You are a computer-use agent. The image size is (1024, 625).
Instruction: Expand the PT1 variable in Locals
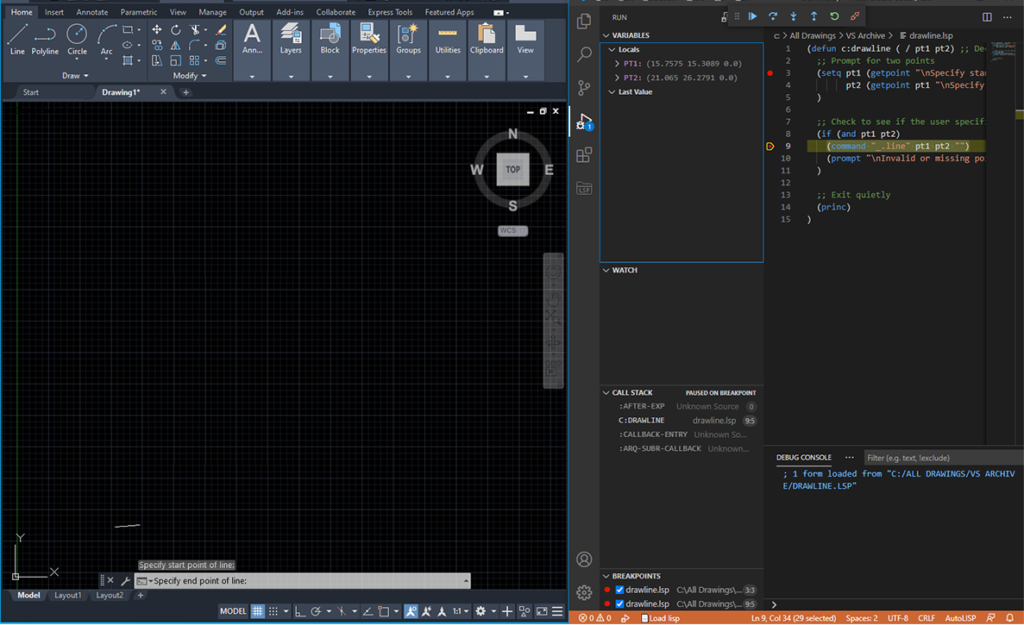pyautogui.click(x=615, y=62)
